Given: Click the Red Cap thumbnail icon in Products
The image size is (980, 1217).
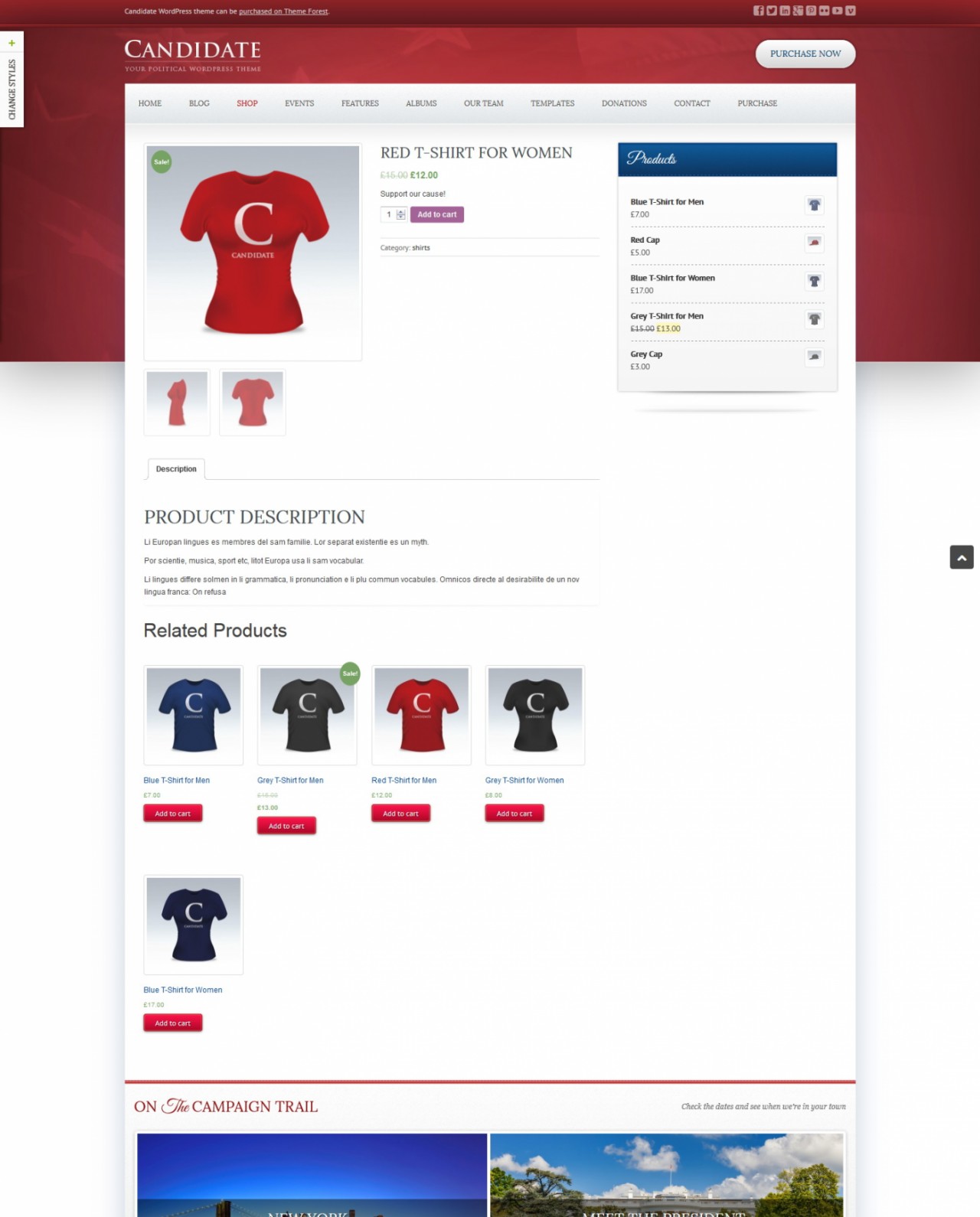Looking at the screenshot, I should click(x=814, y=243).
